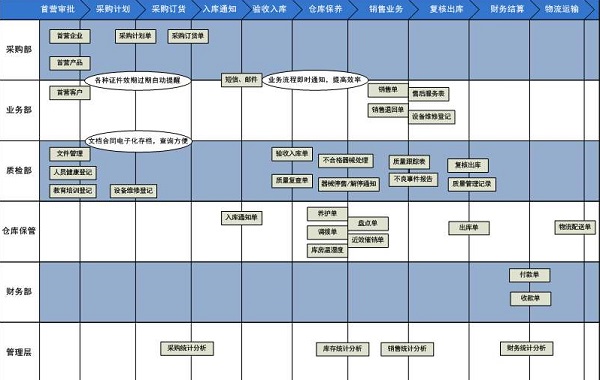600x380 pixels.
Task: Select the 销售业务 stage header
Action: 386,9
